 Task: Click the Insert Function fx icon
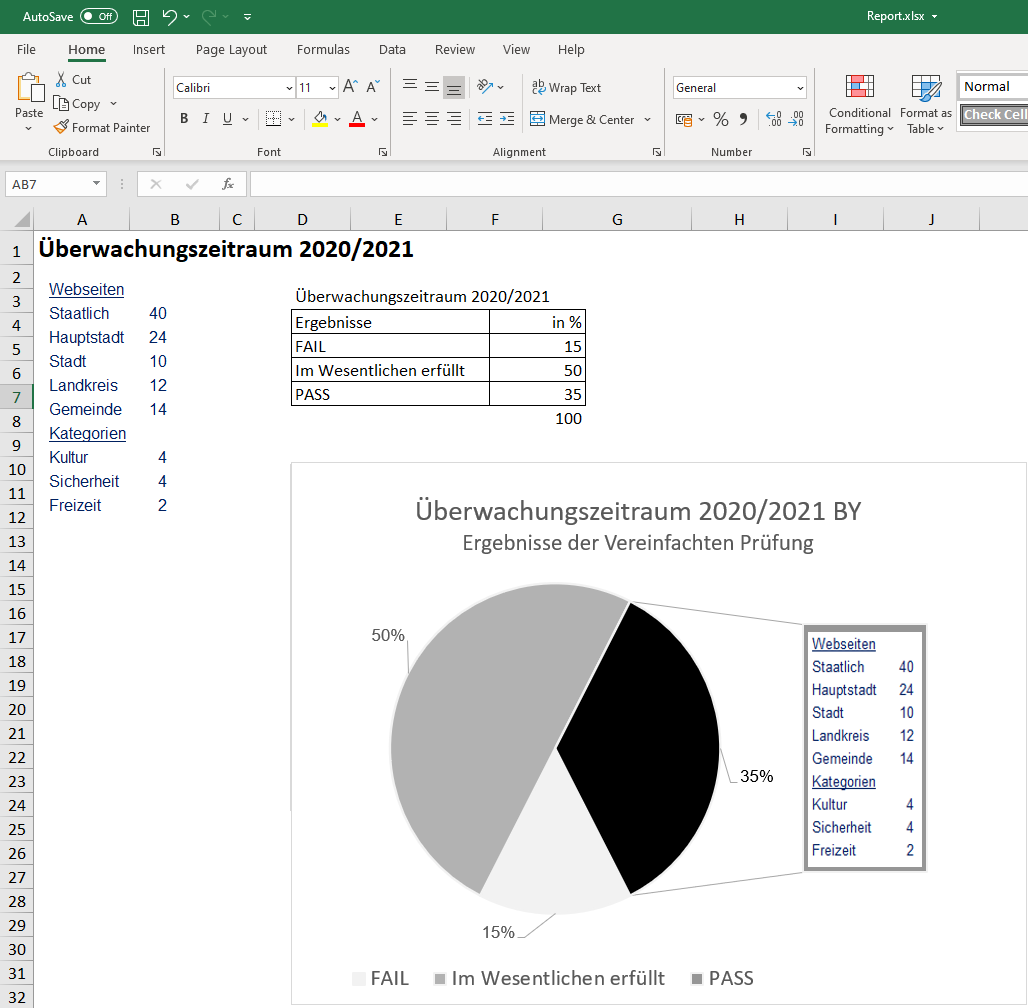click(x=228, y=184)
